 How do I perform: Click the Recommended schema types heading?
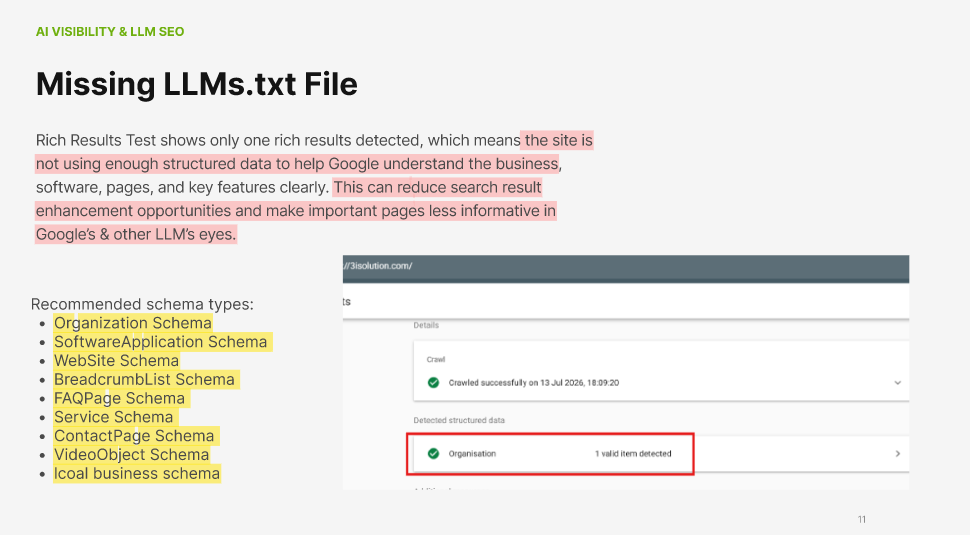(x=142, y=304)
